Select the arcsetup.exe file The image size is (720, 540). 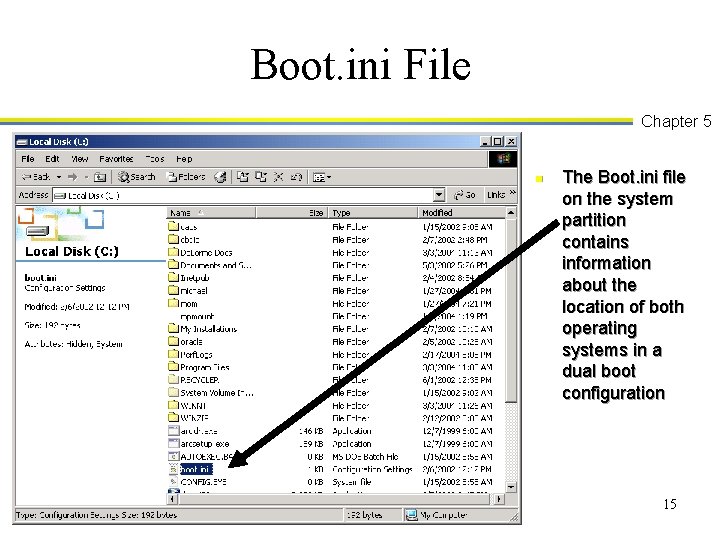tap(199, 444)
